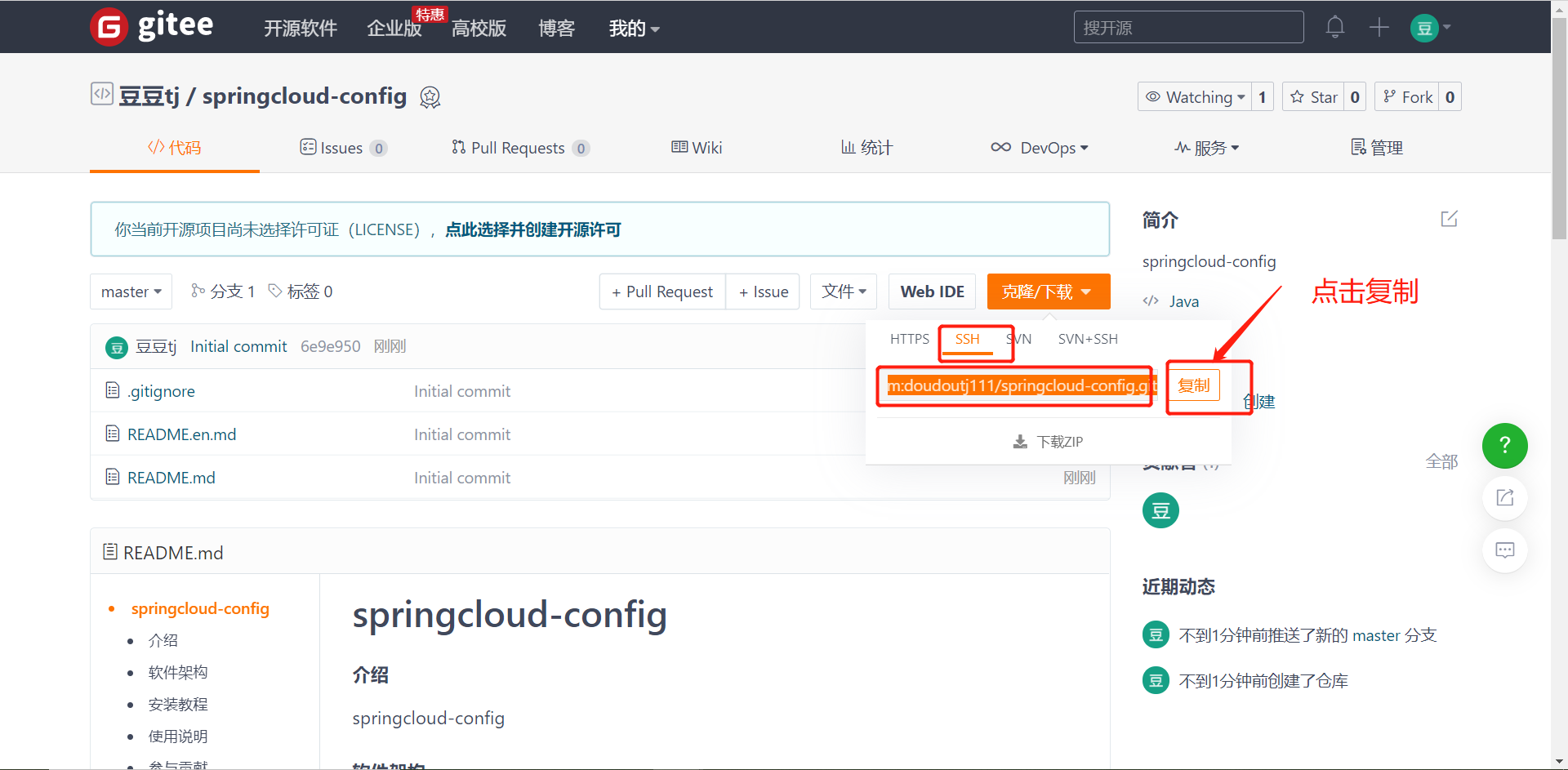Click the + Issue button

pos(763,292)
